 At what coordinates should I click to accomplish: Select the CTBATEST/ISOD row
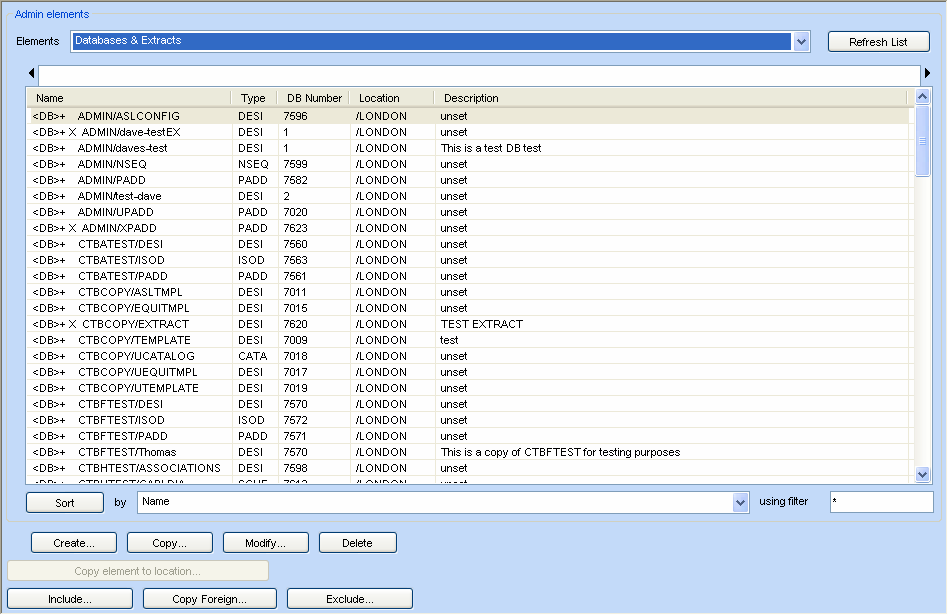(x=469, y=260)
